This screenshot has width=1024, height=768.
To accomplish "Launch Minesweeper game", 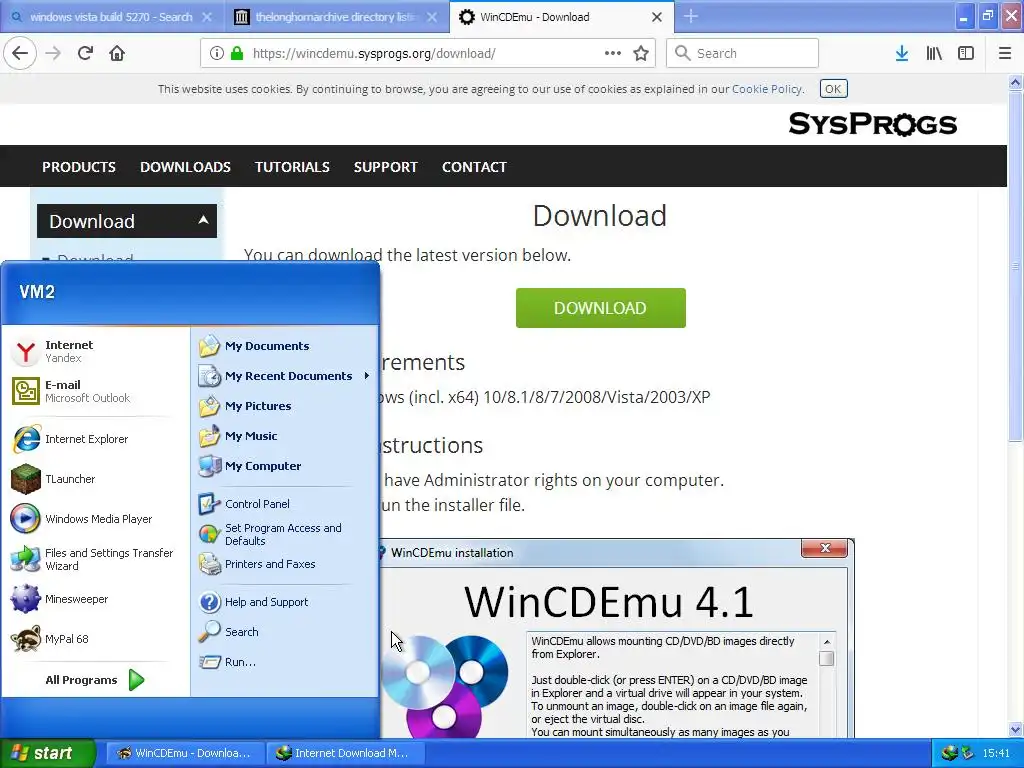I will (x=95, y=599).
